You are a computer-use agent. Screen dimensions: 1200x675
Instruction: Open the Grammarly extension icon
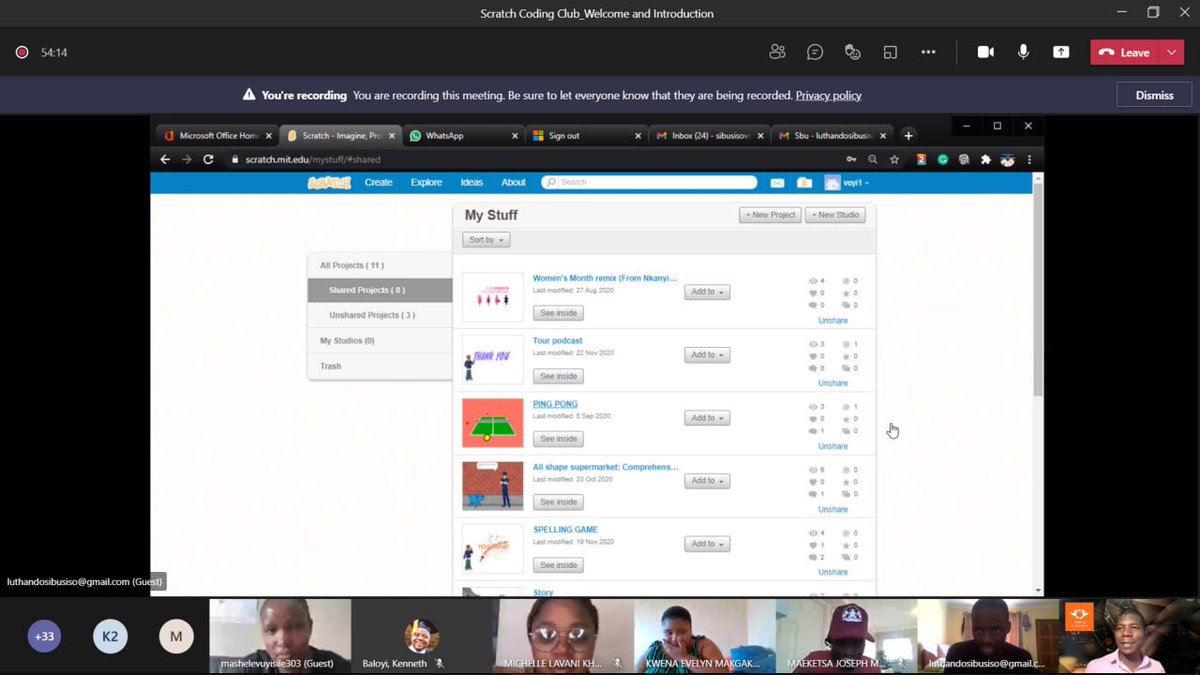click(x=942, y=159)
